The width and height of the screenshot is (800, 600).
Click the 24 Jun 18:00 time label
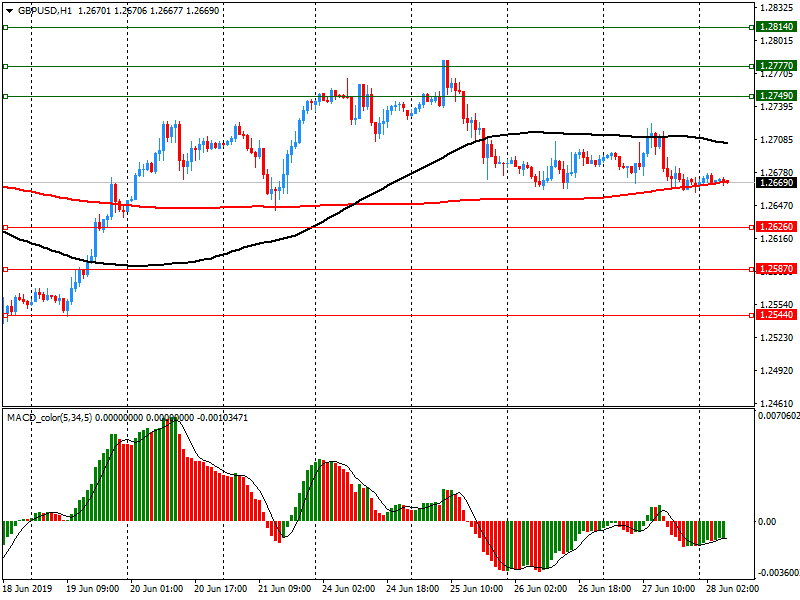coord(412,588)
